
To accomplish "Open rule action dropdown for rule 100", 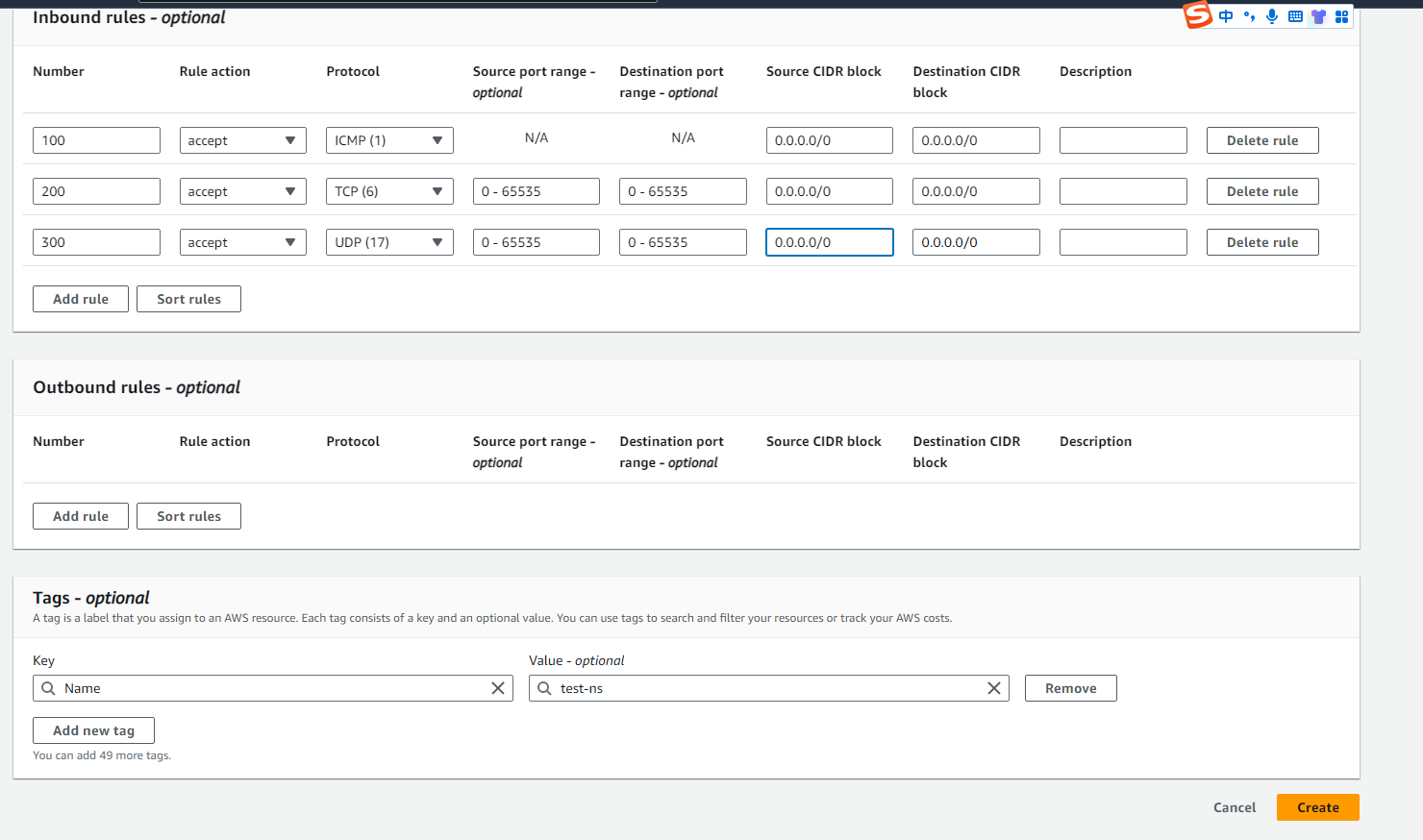I will click(x=242, y=140).
